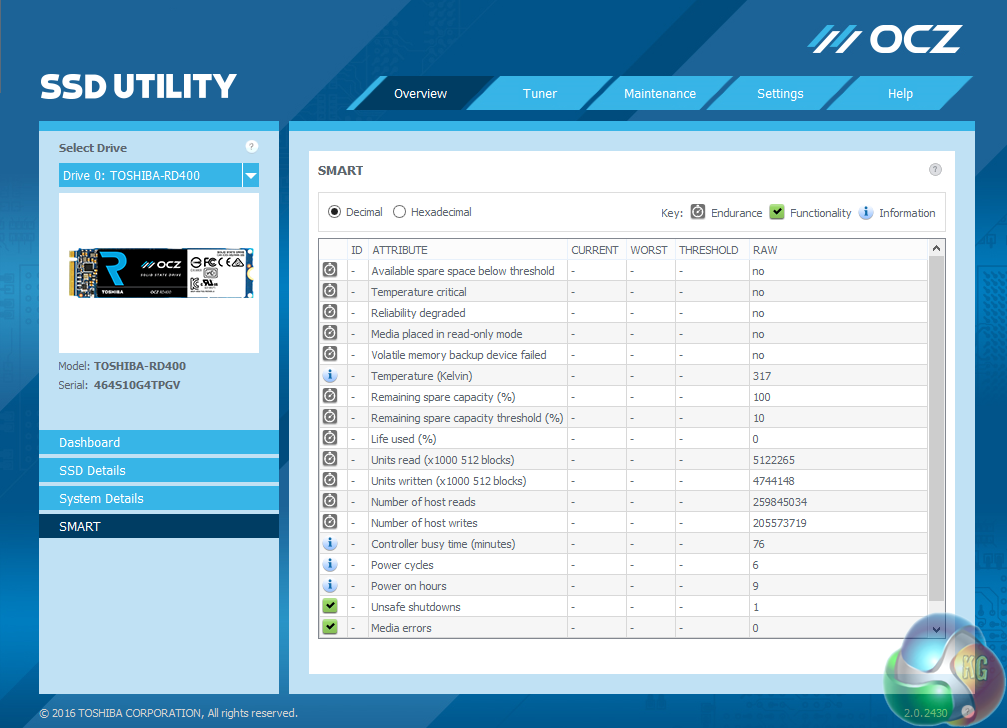Open System Details in sidebar
Screen dimensions: 1007x728
click(159, 499)
